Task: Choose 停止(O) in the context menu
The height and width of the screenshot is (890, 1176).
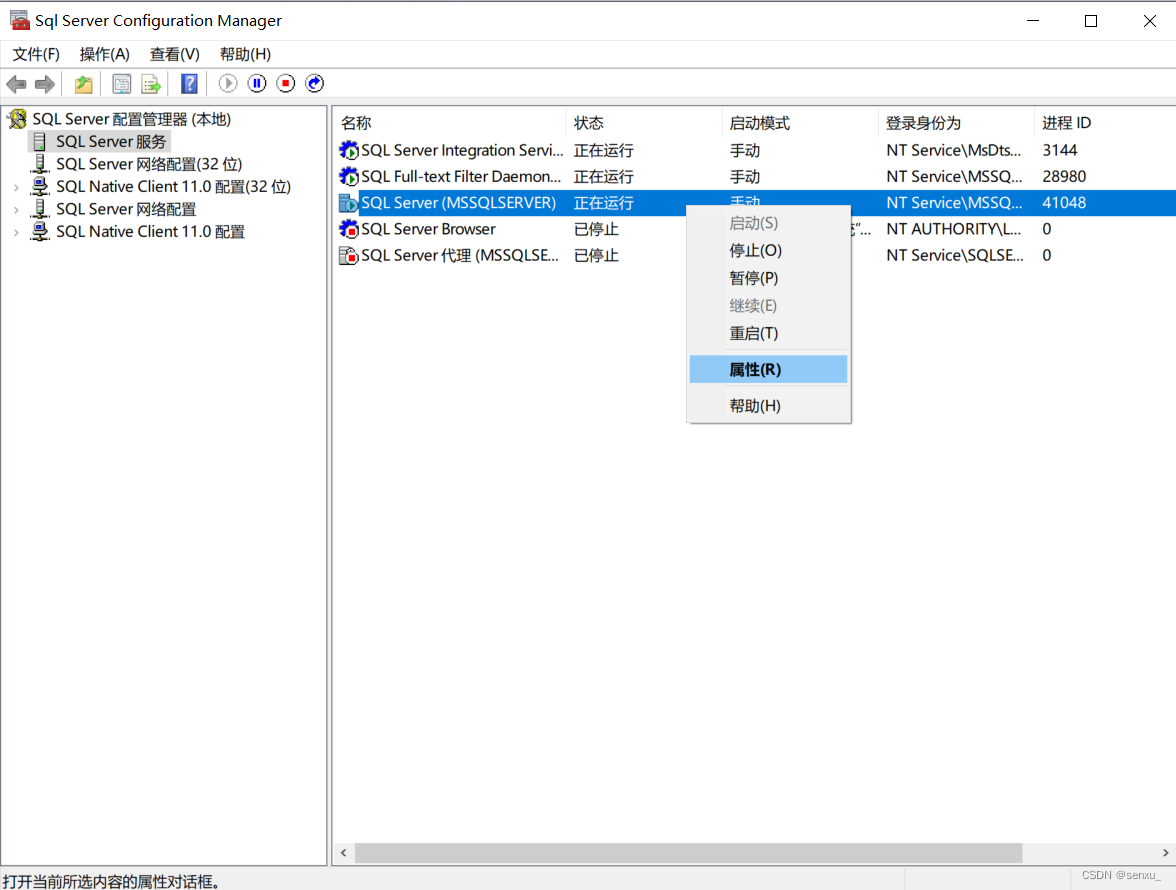Action: click(x=769, y=250)
